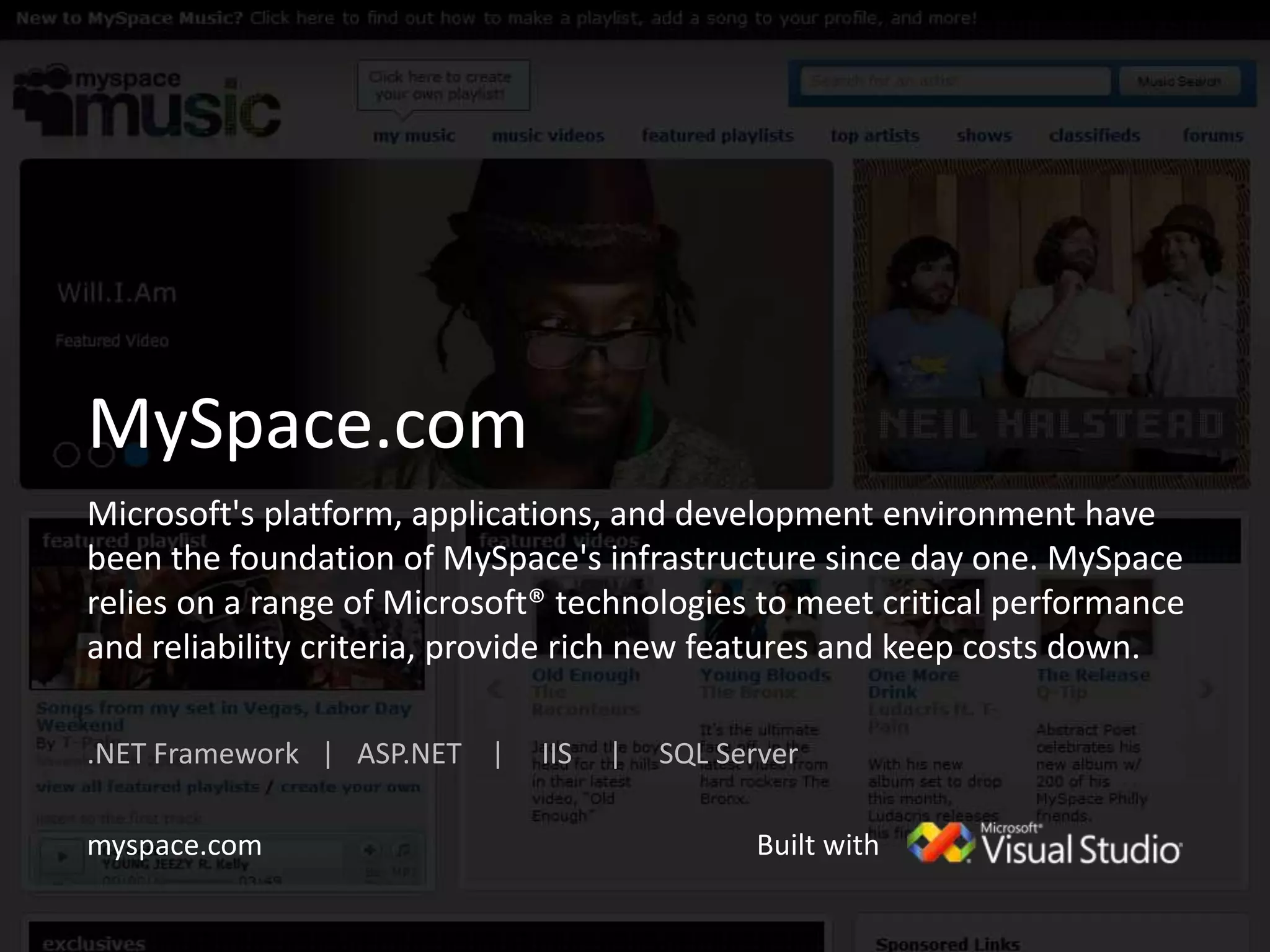Click the Music Search button
The height and width of the screenshot is (952, 1270).
click(1179, 81)
